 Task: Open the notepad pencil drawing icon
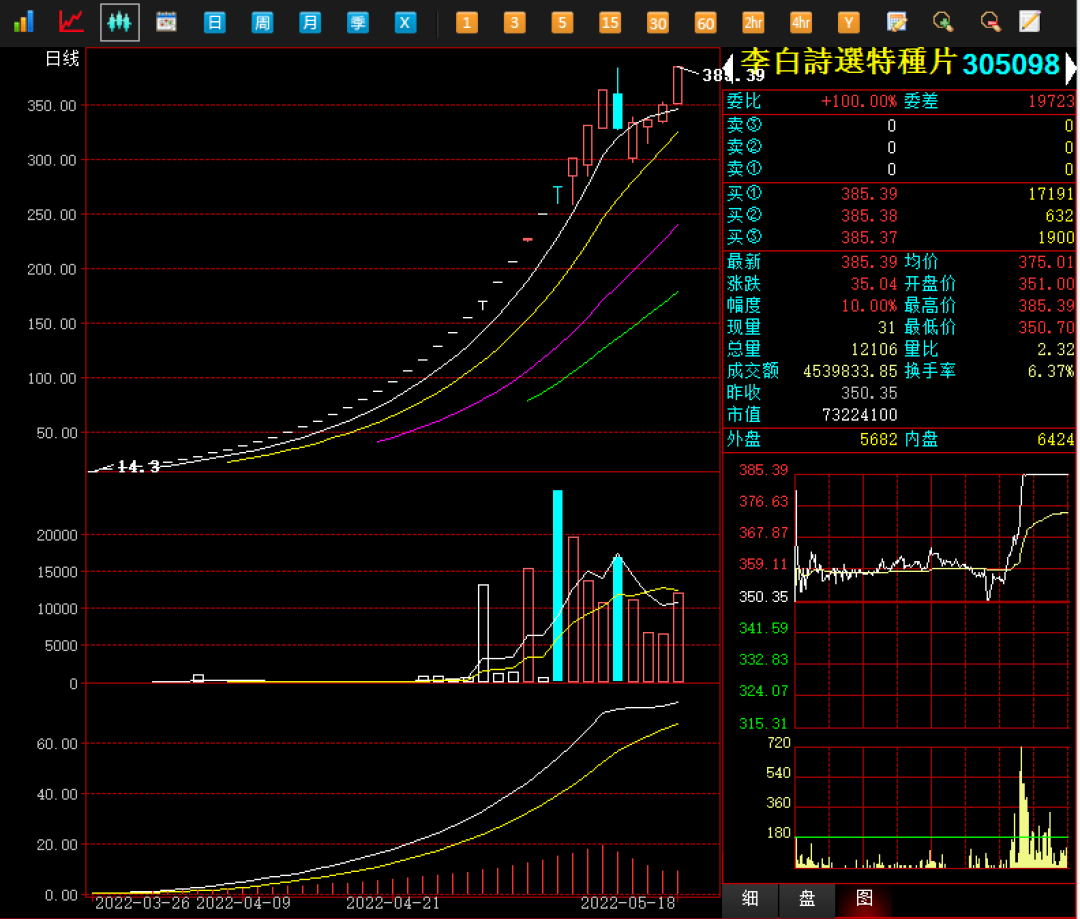pos(1030,22)
